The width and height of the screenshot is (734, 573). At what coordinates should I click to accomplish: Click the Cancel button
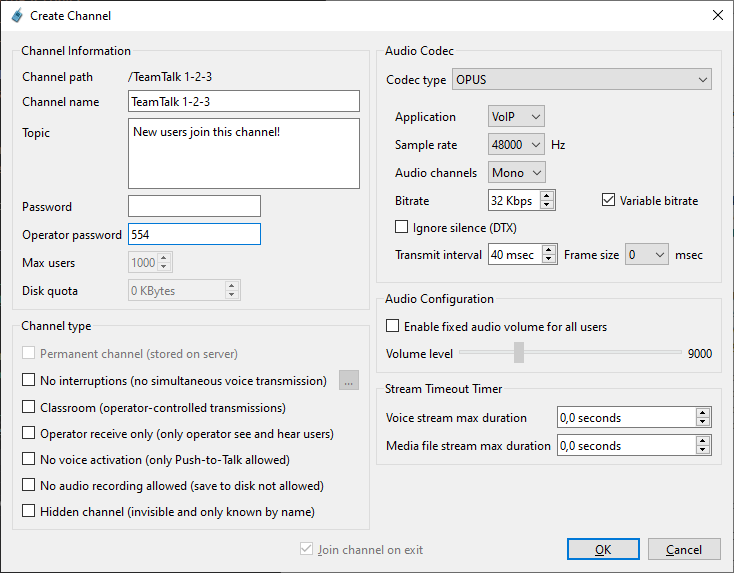[683, 549]
